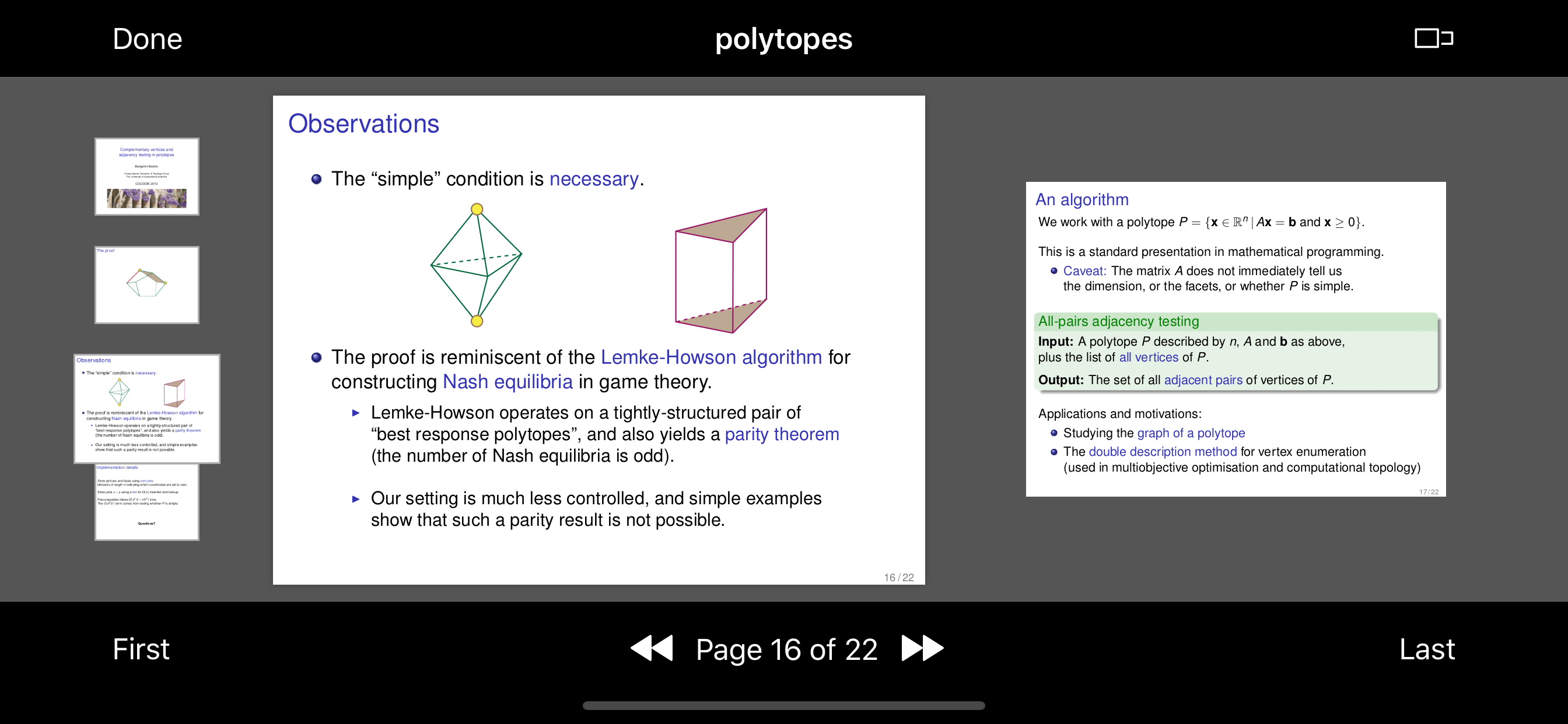Click the parity theorem highlighted text
This screenshot has width=1568, height=724.
[x=781, y=434]
